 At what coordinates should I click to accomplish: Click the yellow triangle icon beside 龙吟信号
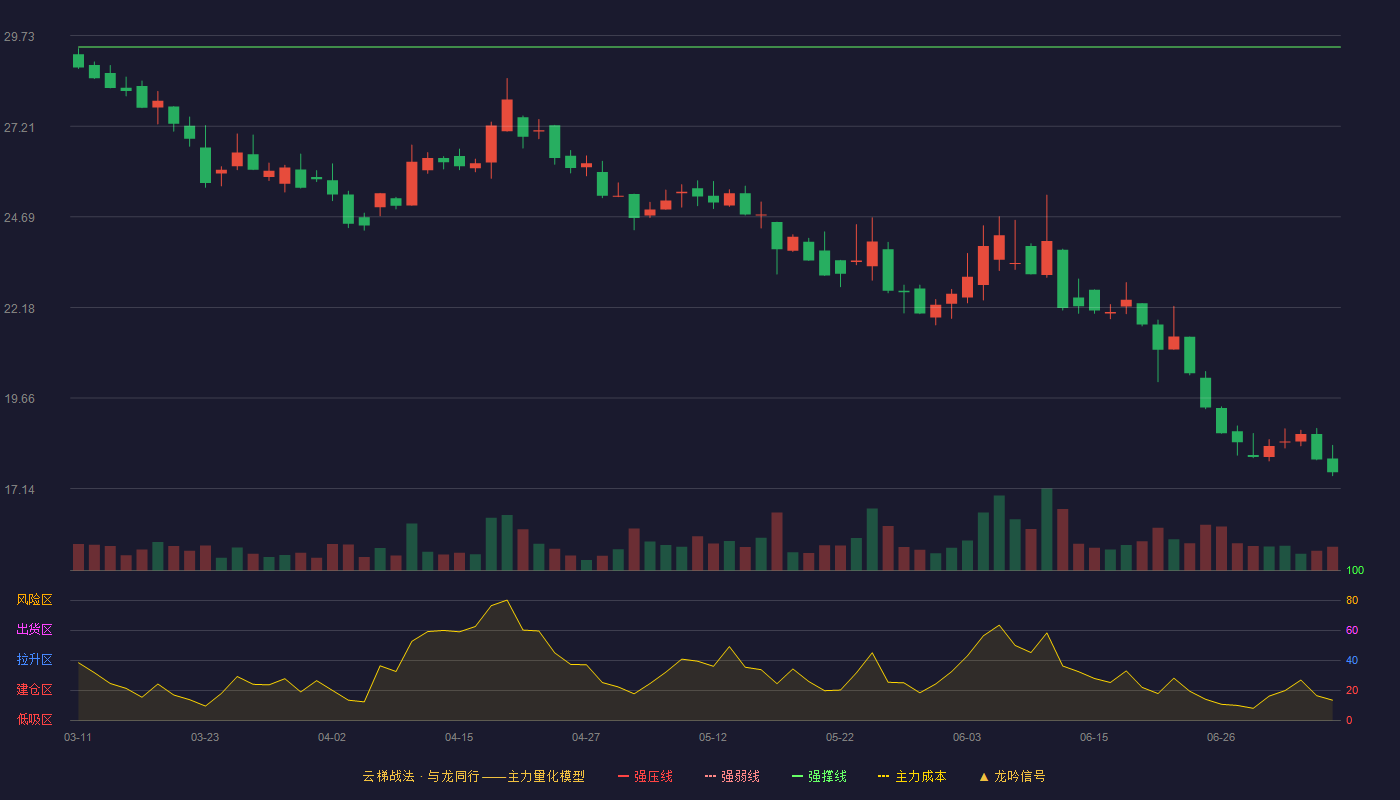(984, 776)
